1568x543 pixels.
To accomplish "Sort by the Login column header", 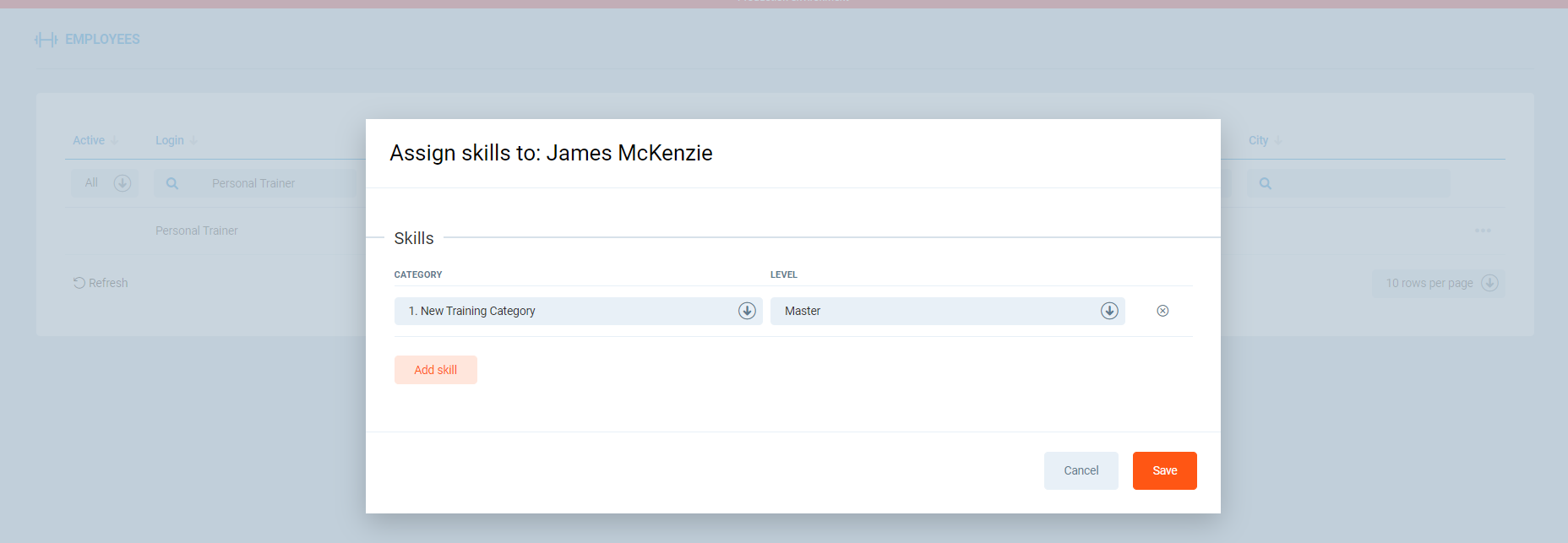I will coord(170,140).
